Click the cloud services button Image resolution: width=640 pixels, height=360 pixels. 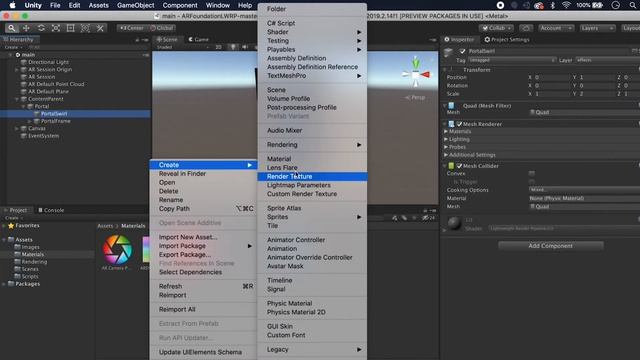click(526, 28)
